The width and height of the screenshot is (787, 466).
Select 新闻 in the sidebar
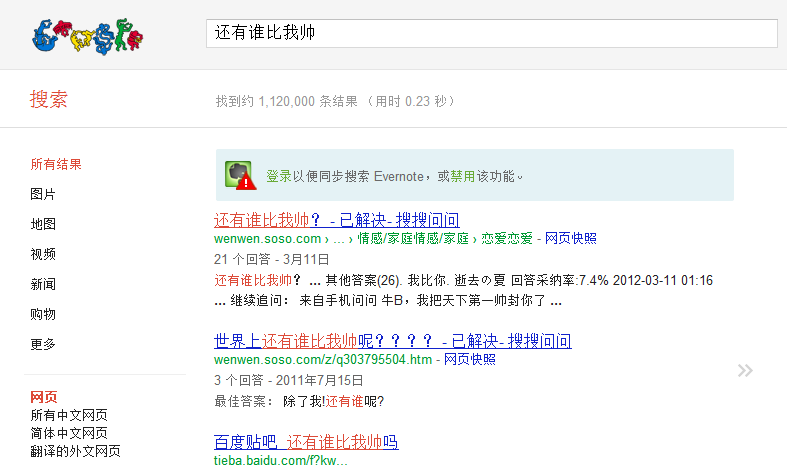click(43, 284)
